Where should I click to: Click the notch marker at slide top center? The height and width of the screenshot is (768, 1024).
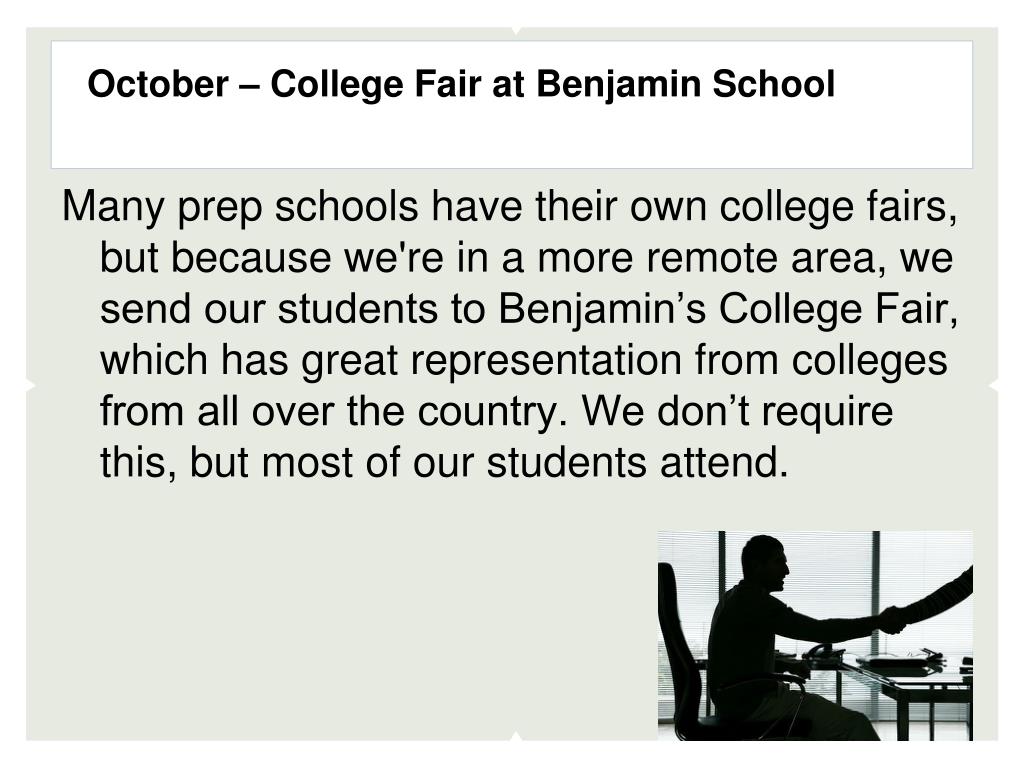tap(516, 31)
